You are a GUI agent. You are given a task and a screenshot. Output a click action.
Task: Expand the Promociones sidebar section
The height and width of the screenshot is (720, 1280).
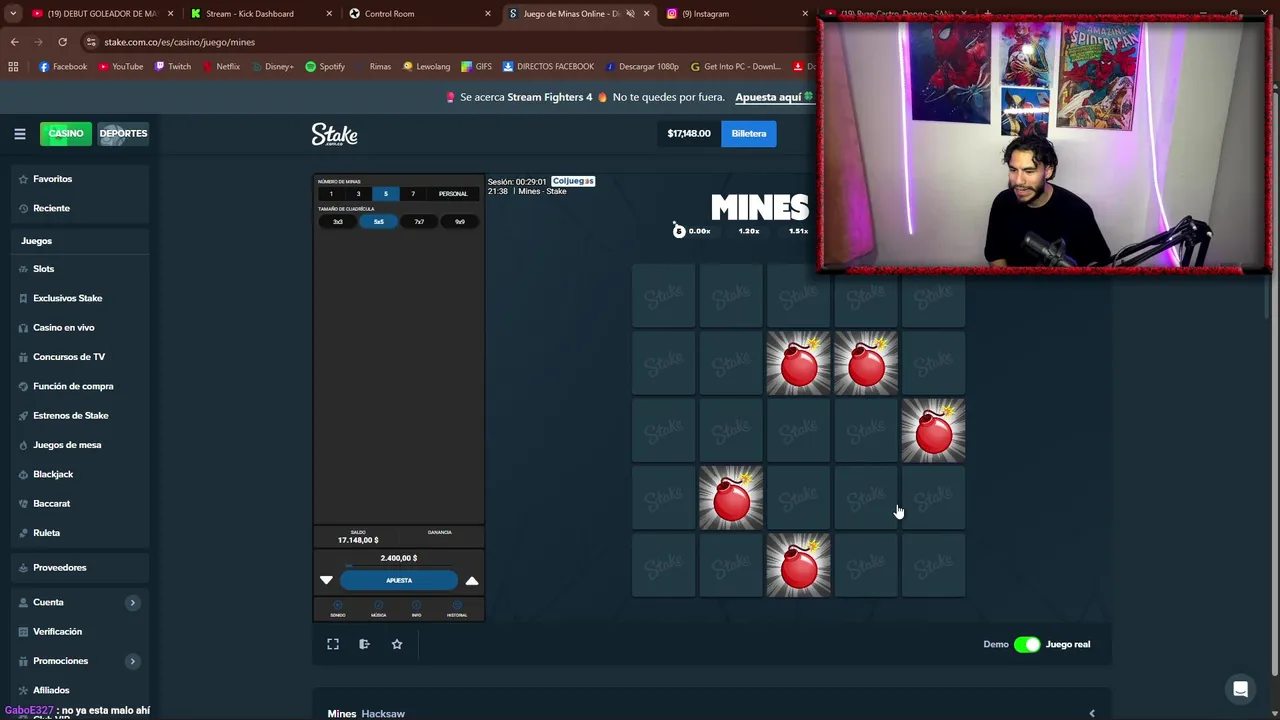point(132,661)
